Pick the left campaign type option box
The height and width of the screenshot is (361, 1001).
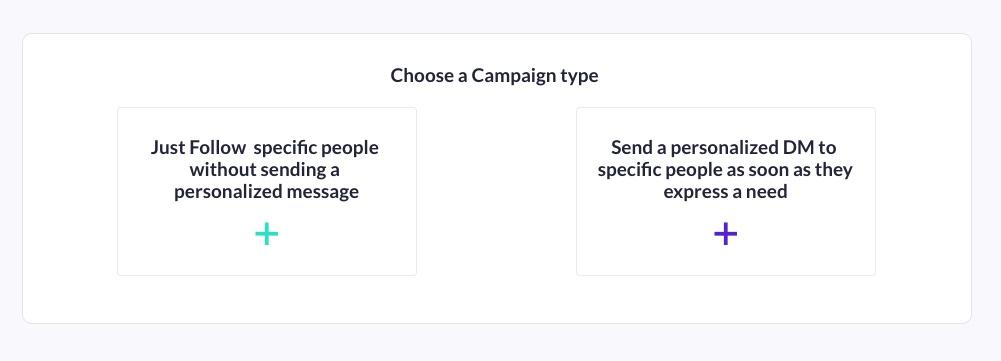[x=267, y=192]
